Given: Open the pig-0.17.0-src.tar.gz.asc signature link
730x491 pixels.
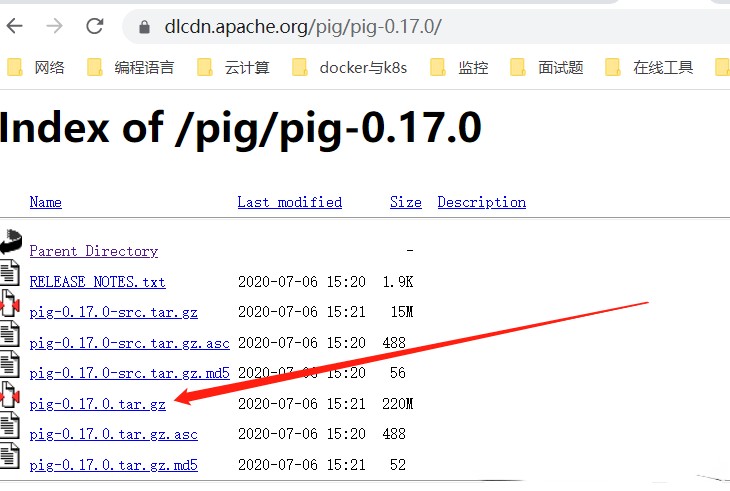Looking at the screenshot, I should (129, 343).
